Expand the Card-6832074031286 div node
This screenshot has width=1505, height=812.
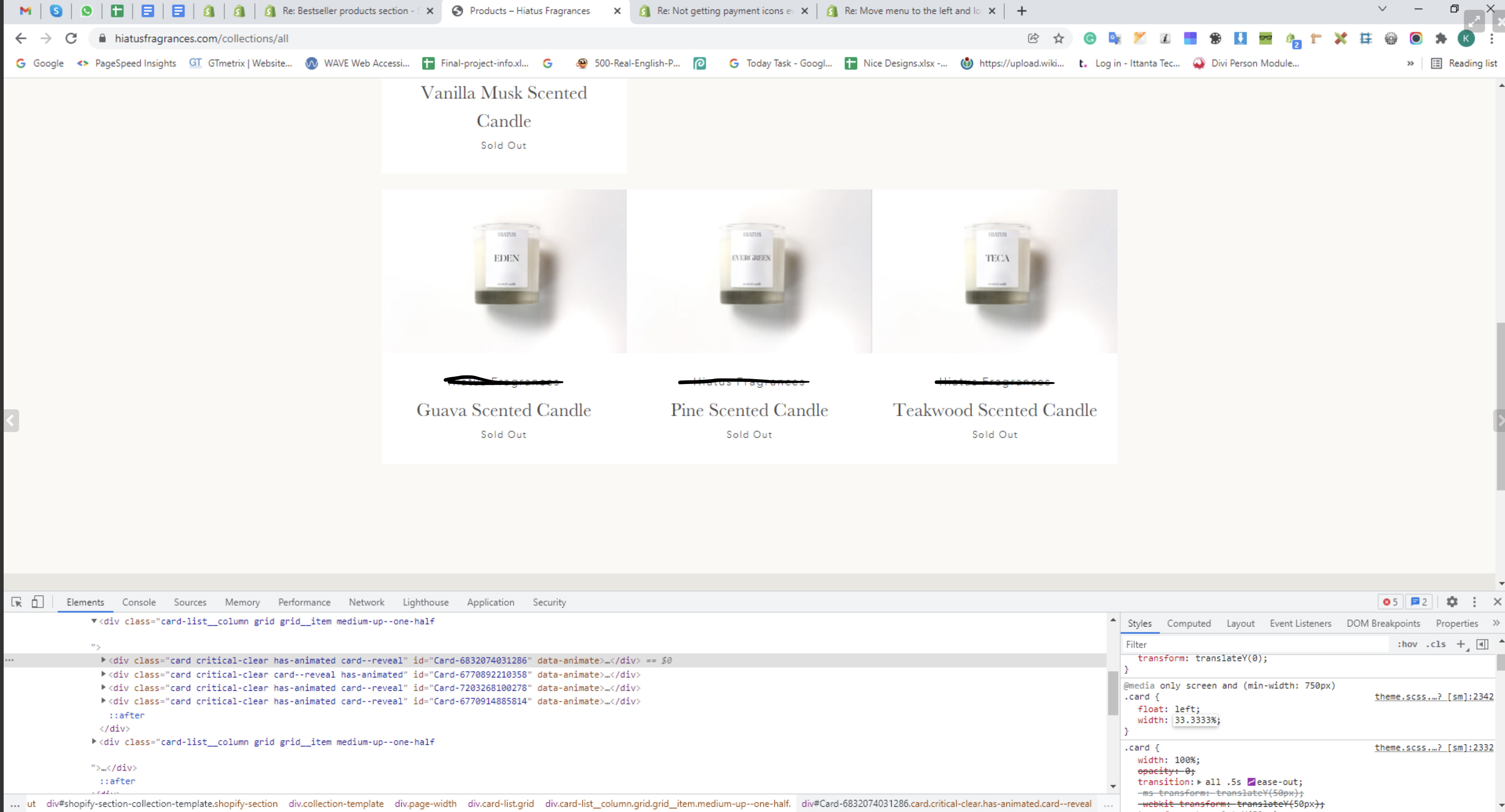pos(103,660)
